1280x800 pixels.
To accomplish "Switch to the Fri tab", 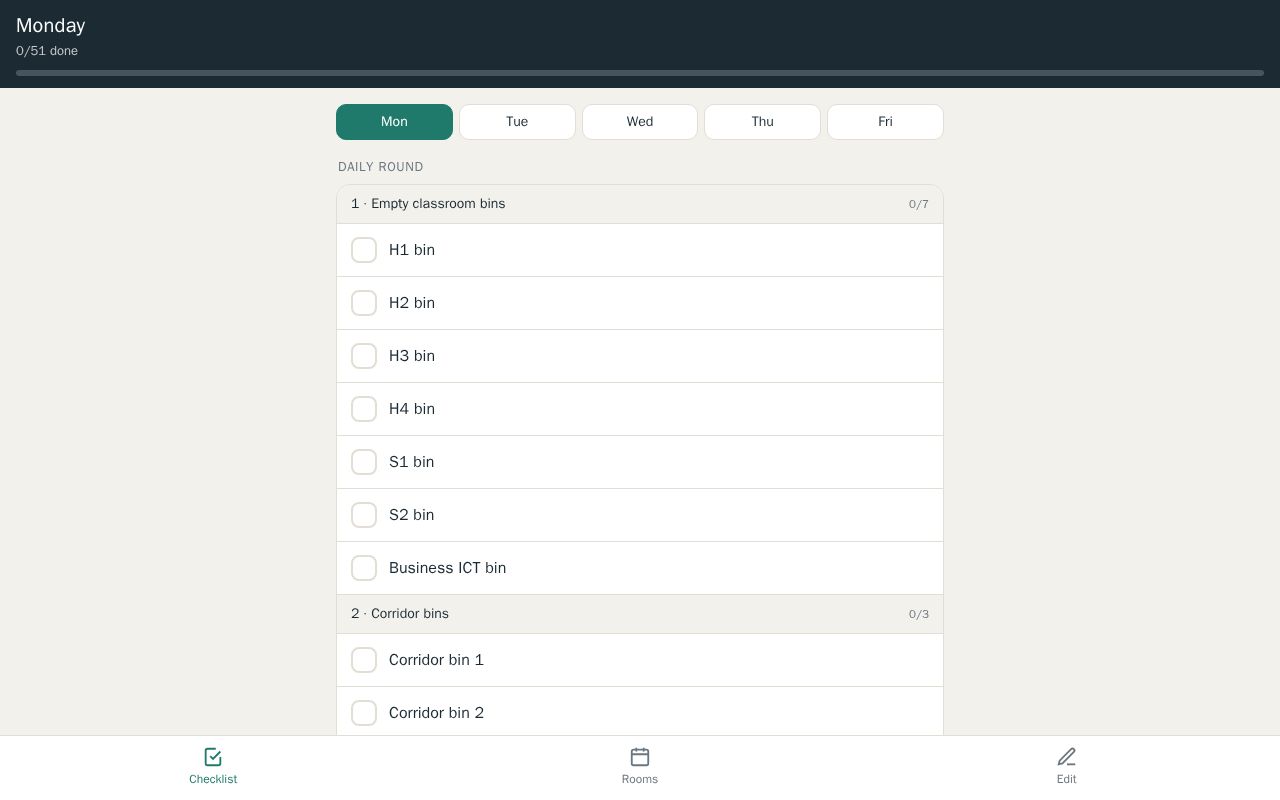I will click(885, 122).
